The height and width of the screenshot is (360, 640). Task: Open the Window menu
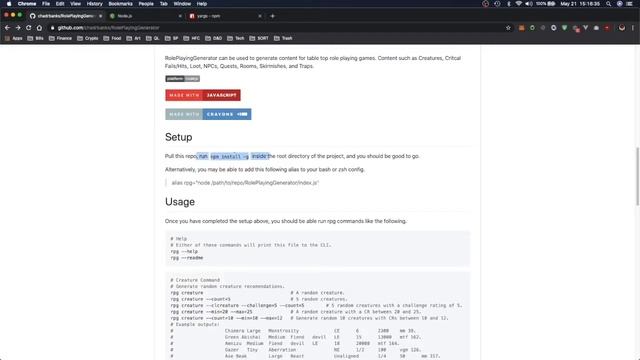coord(182,4)
